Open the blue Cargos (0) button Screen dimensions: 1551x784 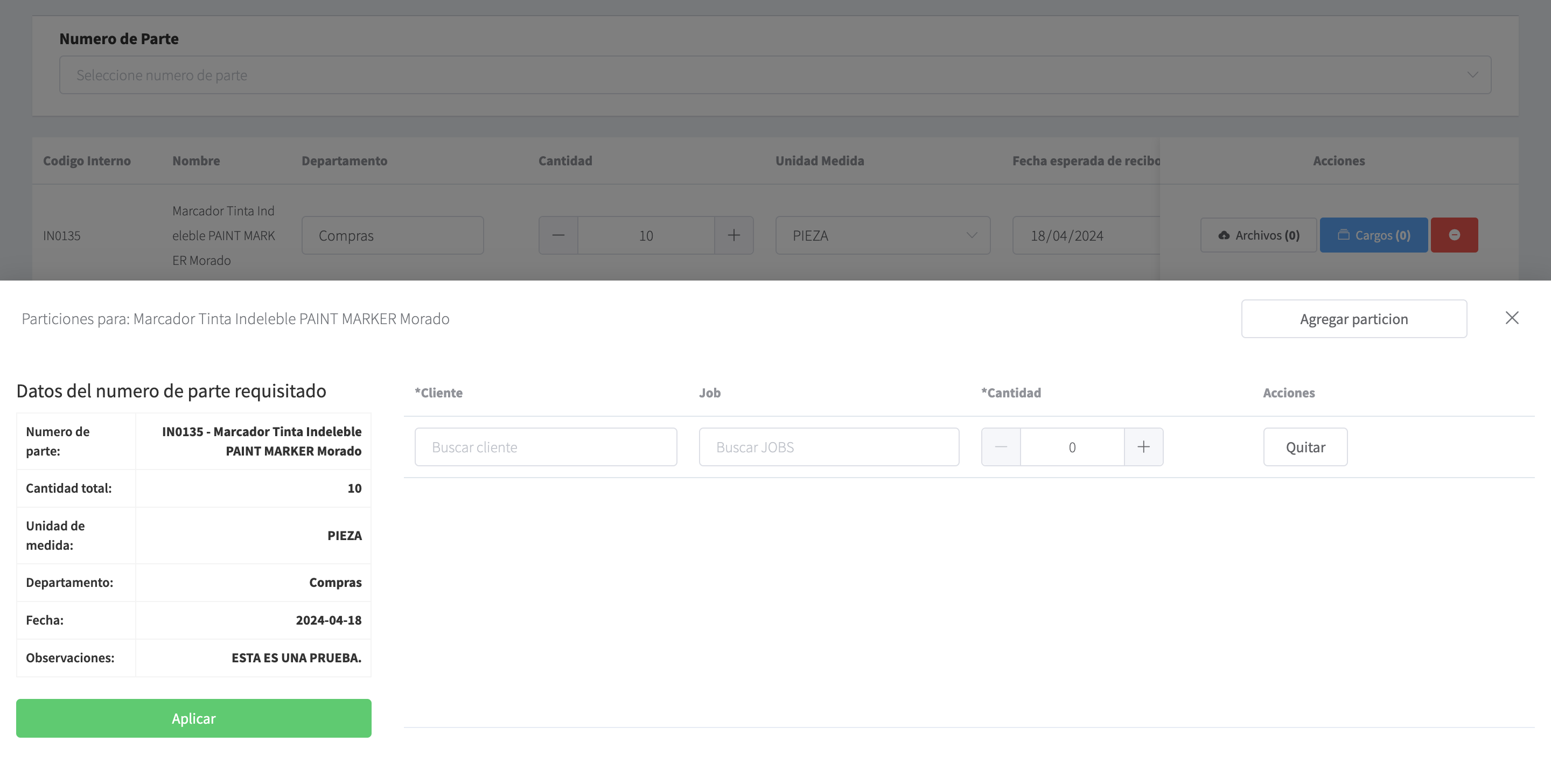coord(1373,235)
